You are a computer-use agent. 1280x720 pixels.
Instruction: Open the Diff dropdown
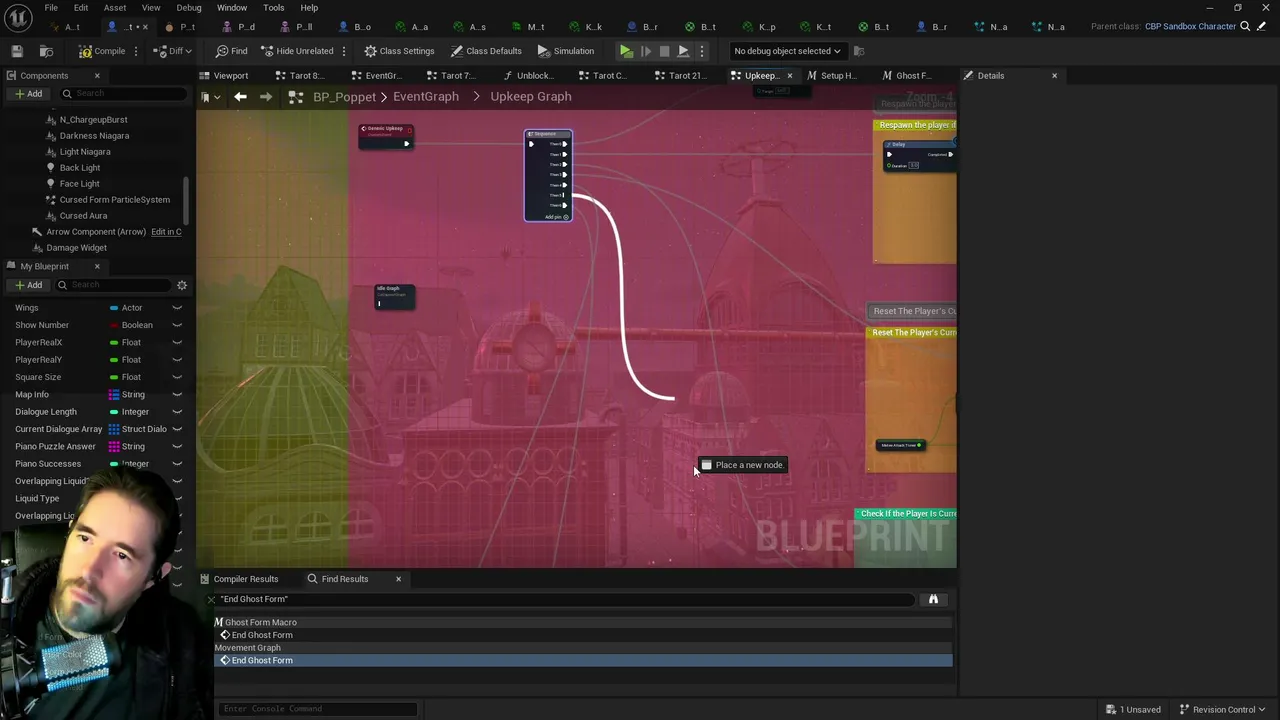174,51
